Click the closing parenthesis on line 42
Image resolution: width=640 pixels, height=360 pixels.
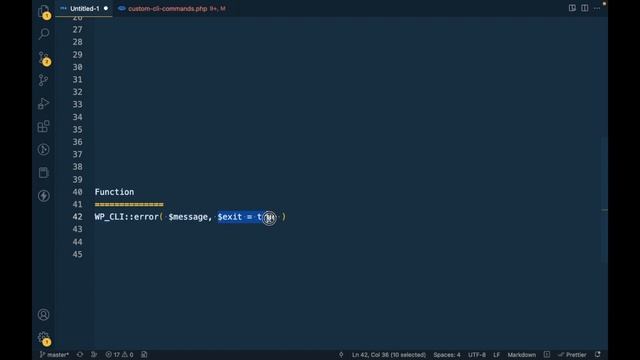click(284, 217)
